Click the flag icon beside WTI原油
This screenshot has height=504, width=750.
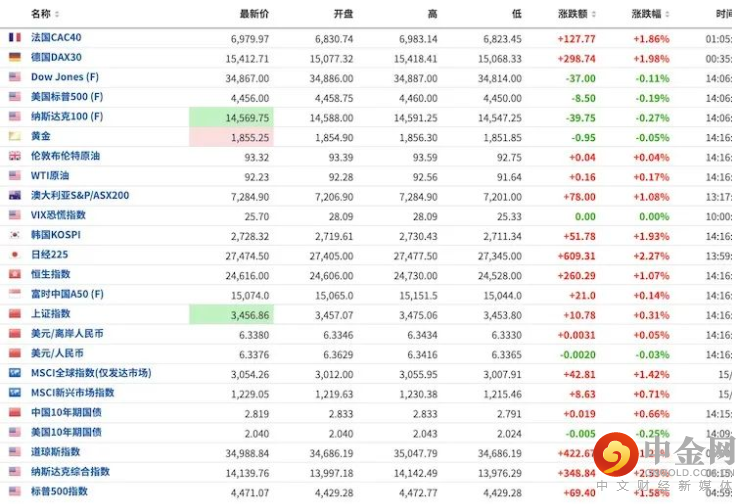pyautogui.click(x=15, y=175)
